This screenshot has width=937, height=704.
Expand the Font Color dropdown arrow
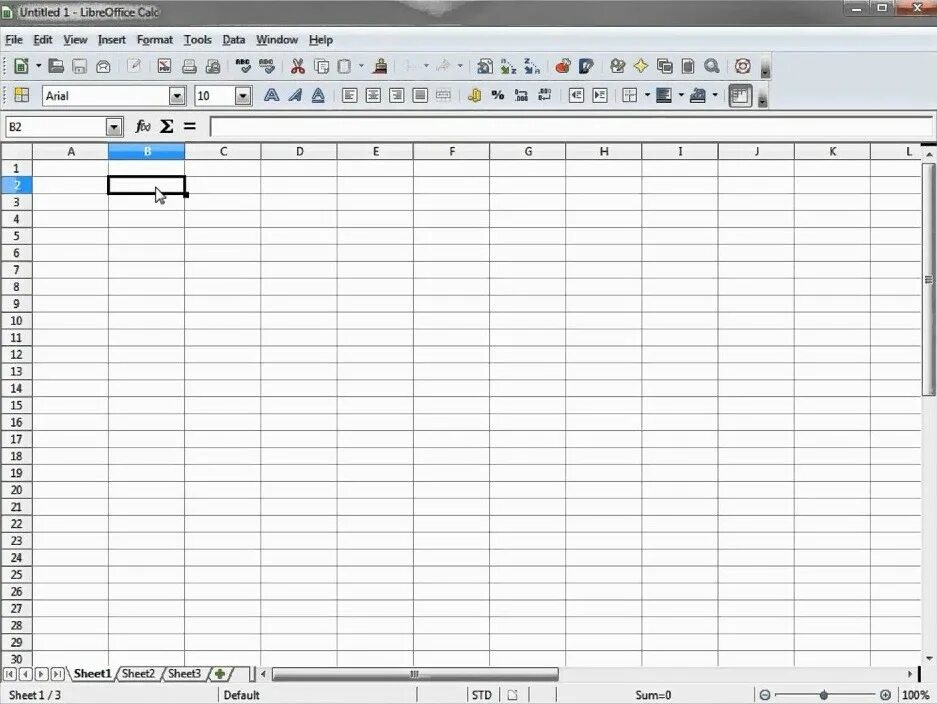[715, 96]
